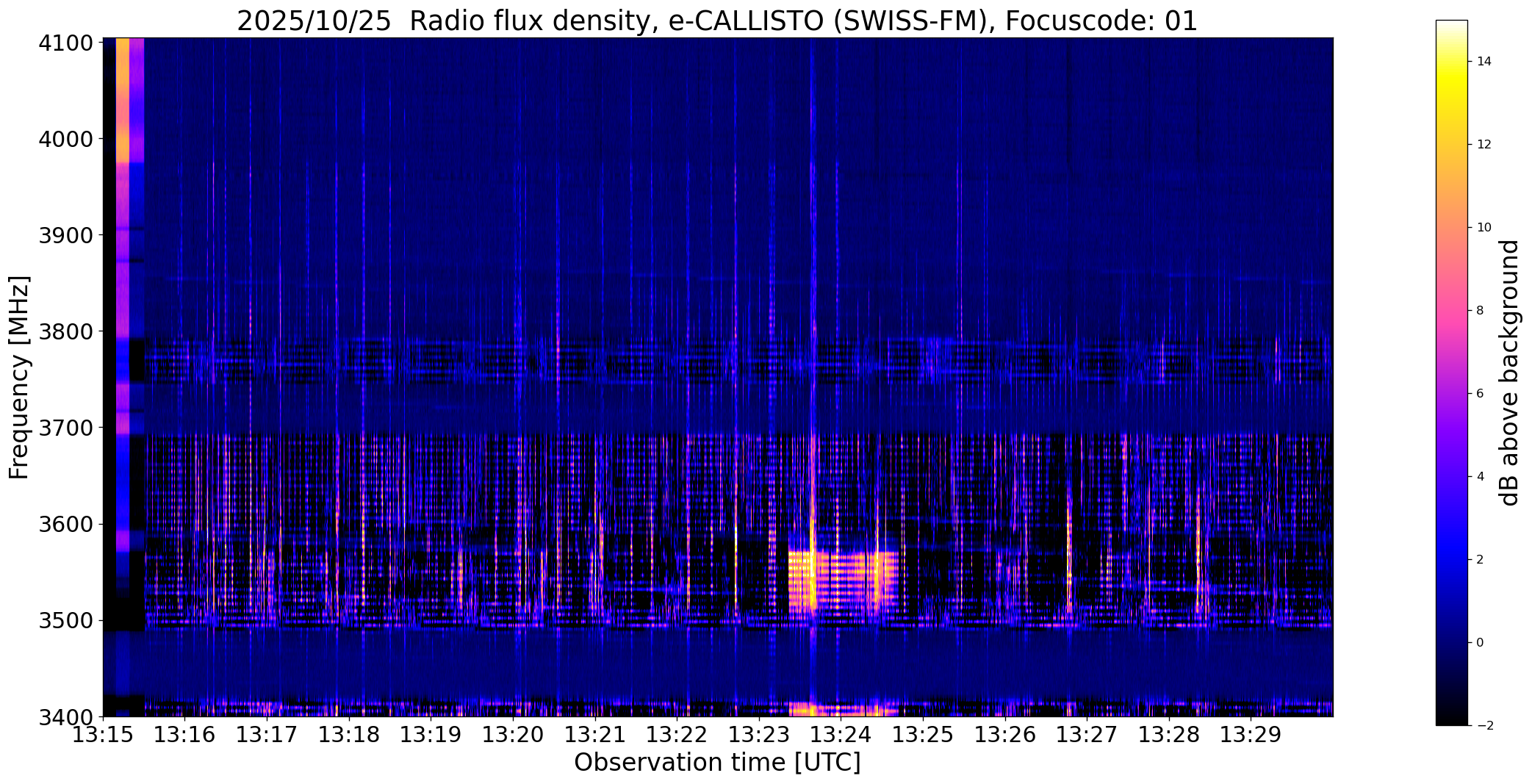Choose the 13:29 time tick label
Image resolution: width=1532 pixels, height=784 pixels.
pos(1251,735)
